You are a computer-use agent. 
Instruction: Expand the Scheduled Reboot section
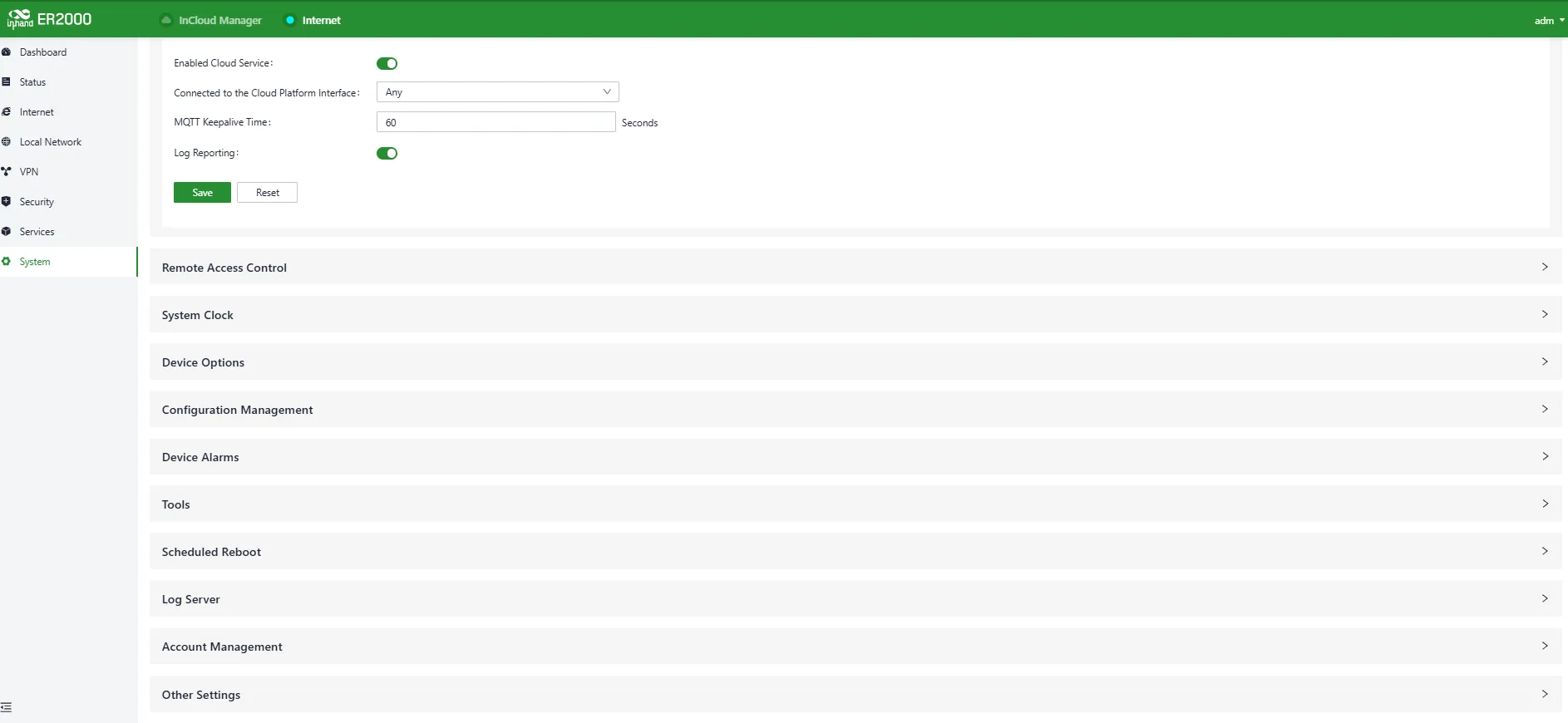pos(855,551)
